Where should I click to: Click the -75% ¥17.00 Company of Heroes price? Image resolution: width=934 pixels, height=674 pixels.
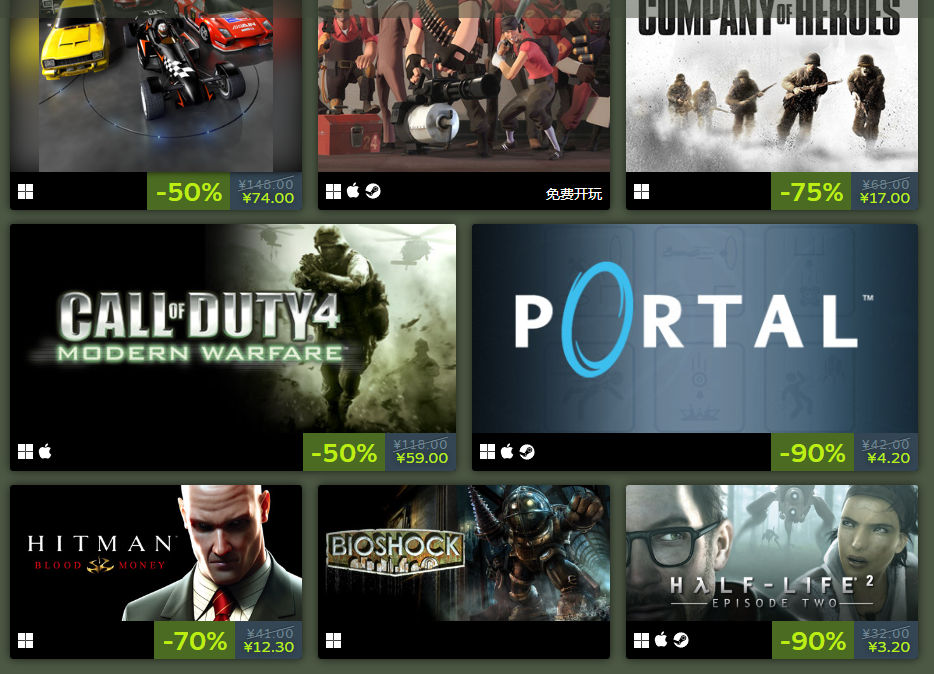coord(845,191)
